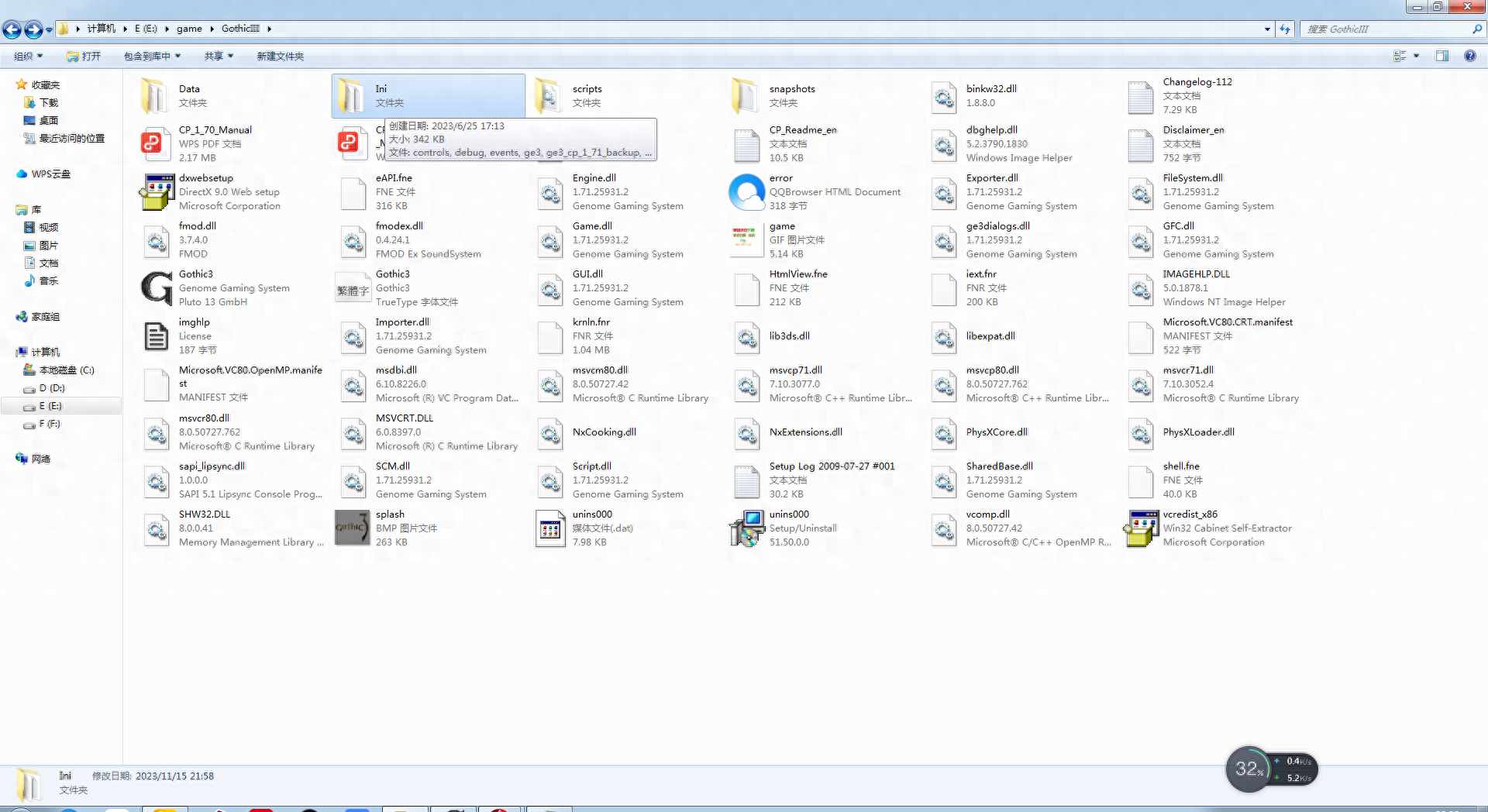This screenshot has height=812, width=1488.
Task: Change the view with the views button
Action: [1400, 56]
